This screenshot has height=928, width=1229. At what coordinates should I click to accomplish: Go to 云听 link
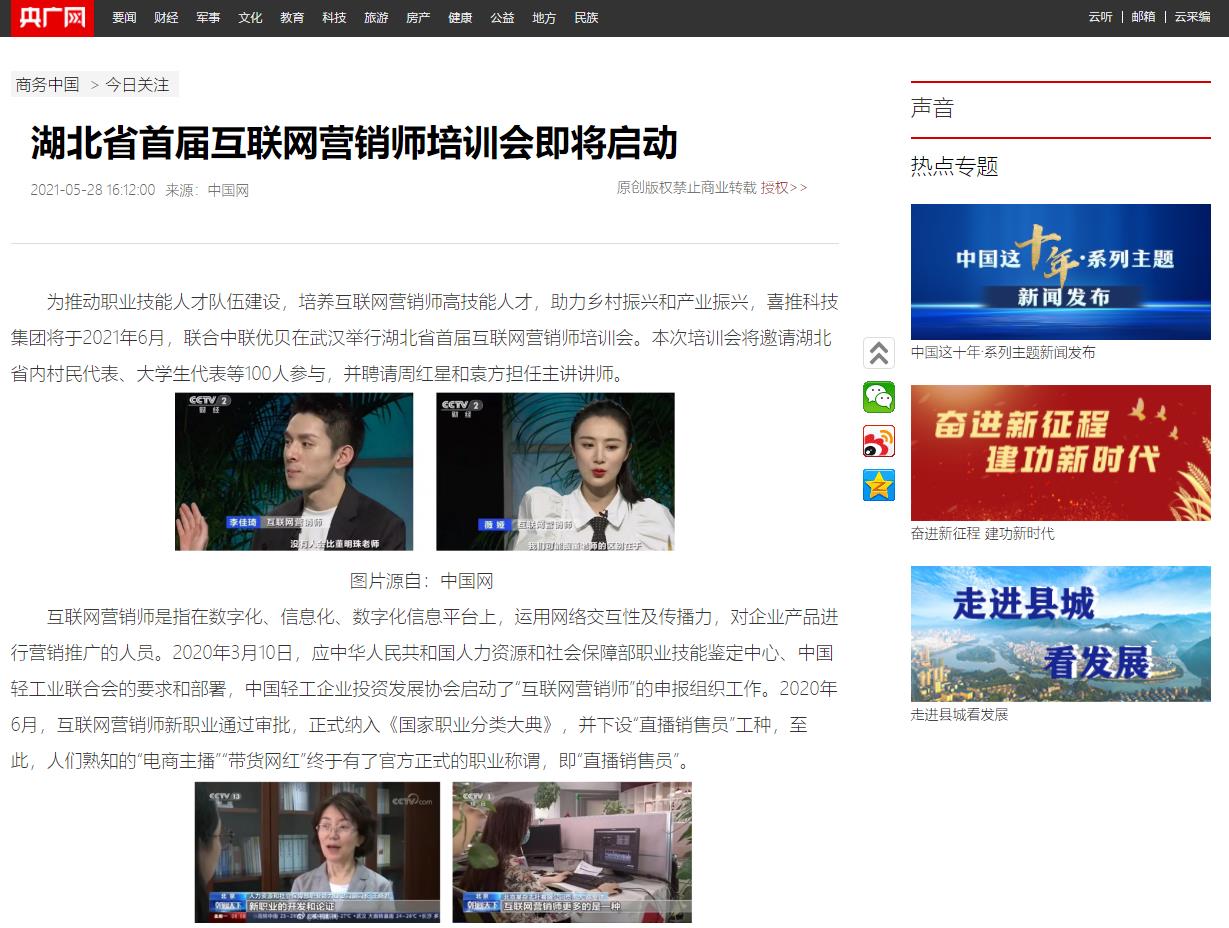(1100, 17)
